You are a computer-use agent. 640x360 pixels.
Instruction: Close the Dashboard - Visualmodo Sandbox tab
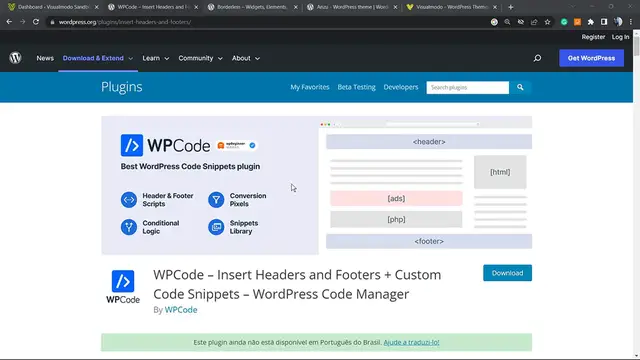click(x=97, y=7)
